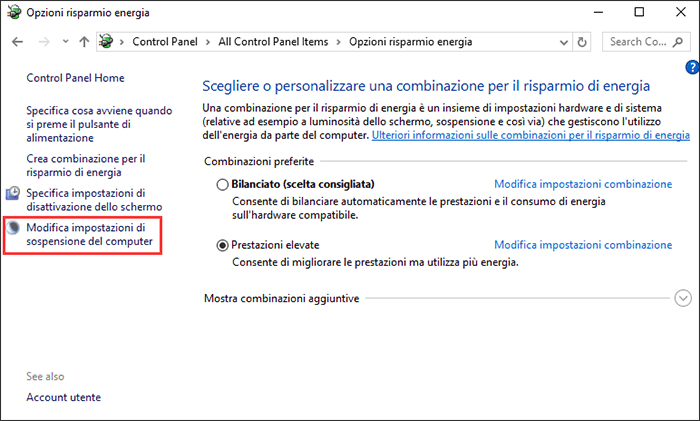Go back with the back arrow
This screenshot has width=700, height=421.
coord(17,42)
